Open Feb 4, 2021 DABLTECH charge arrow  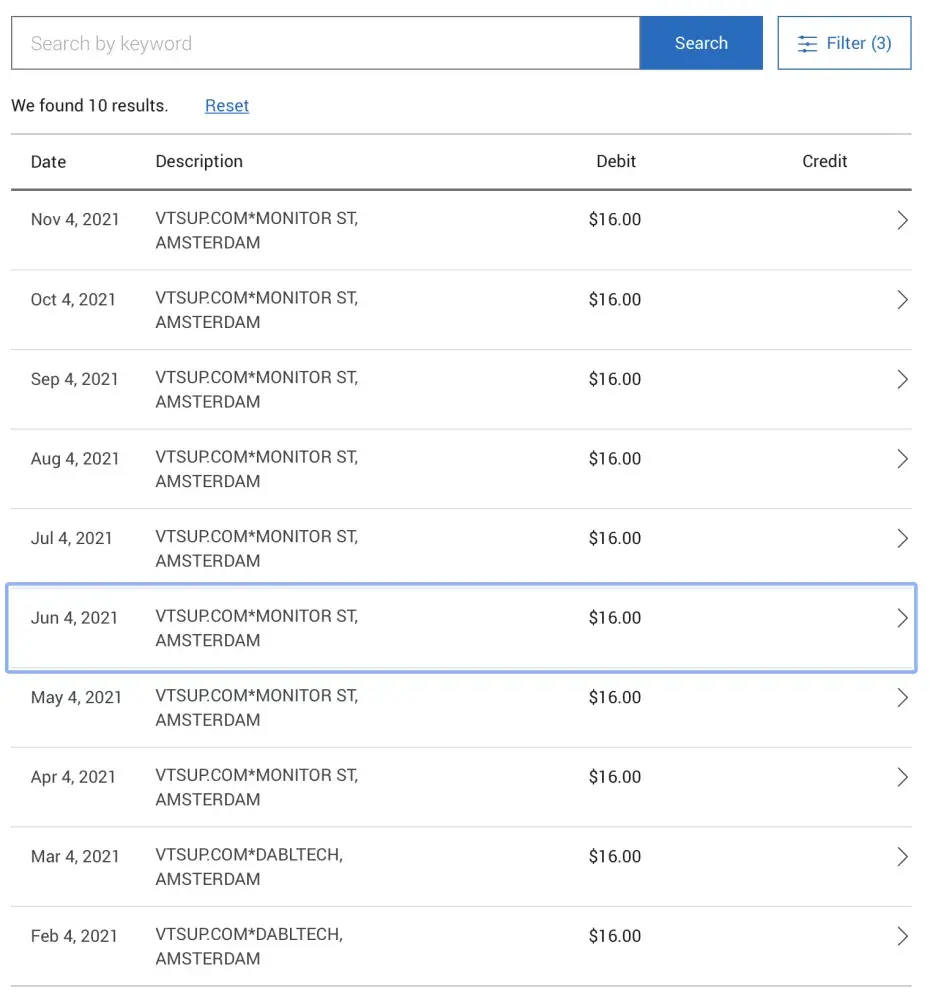tap(902, 937)
